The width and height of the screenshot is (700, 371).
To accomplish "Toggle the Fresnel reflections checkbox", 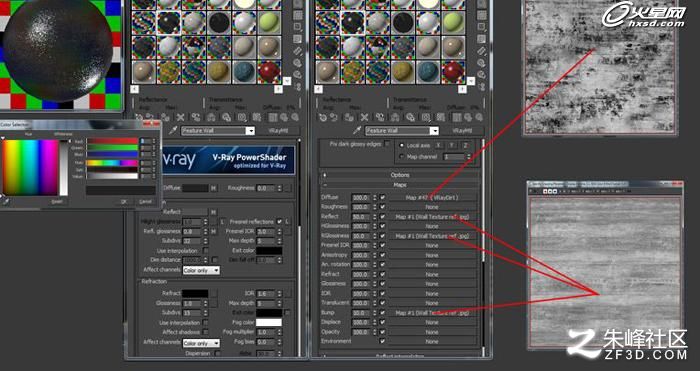I will tap(279, 221).
